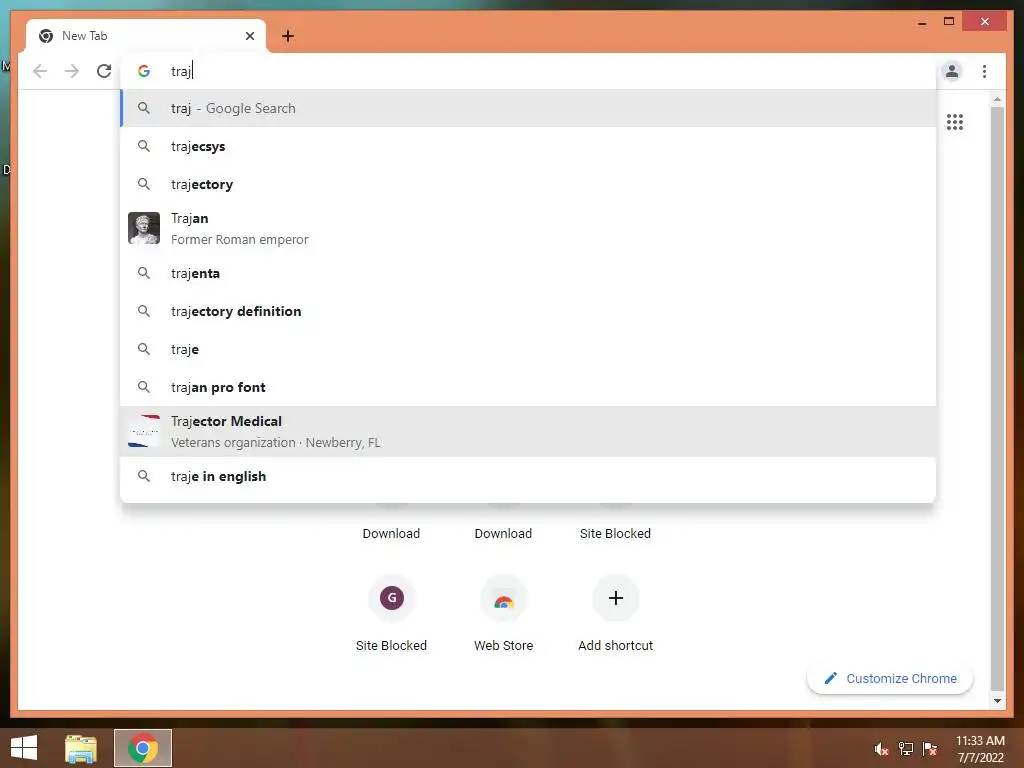1024x768 pixels.
Task: Minimize the Chrome window
Action: coord(921,22)
